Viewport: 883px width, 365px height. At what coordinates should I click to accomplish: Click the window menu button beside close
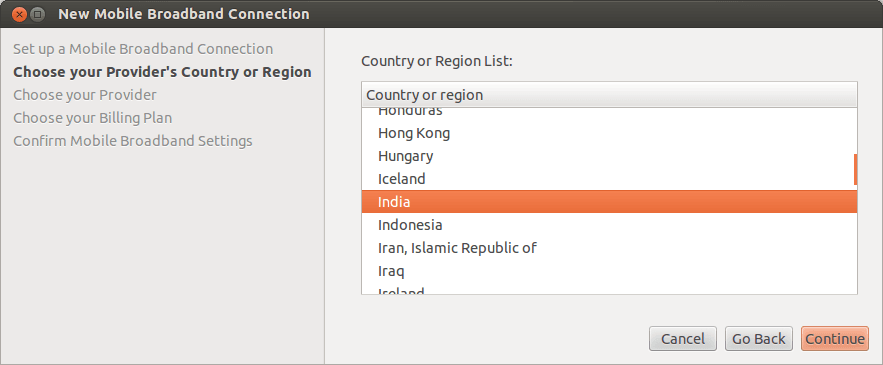pyautogui.click(x=37, y=14)
